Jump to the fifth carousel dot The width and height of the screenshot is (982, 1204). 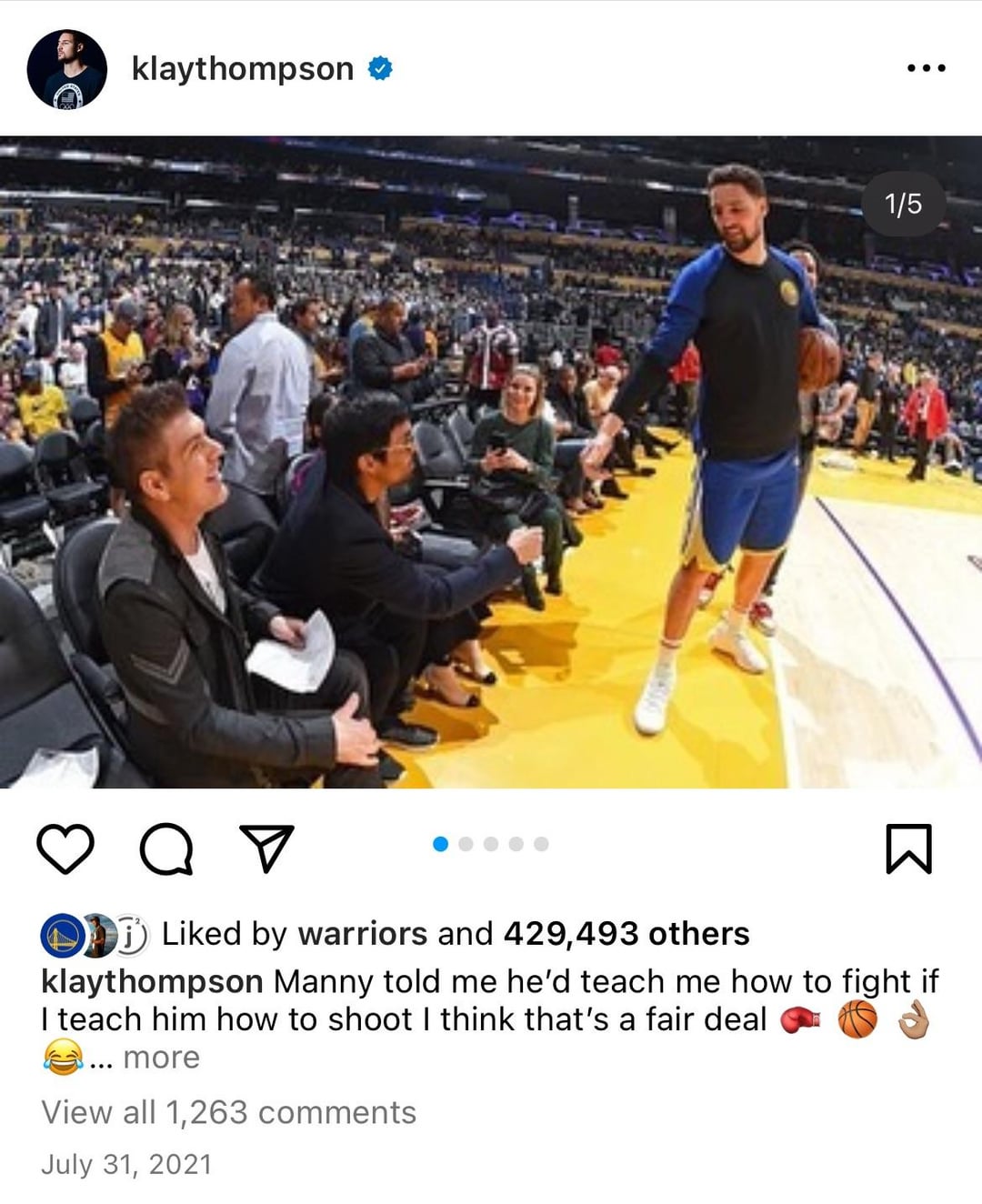(541, 844)
